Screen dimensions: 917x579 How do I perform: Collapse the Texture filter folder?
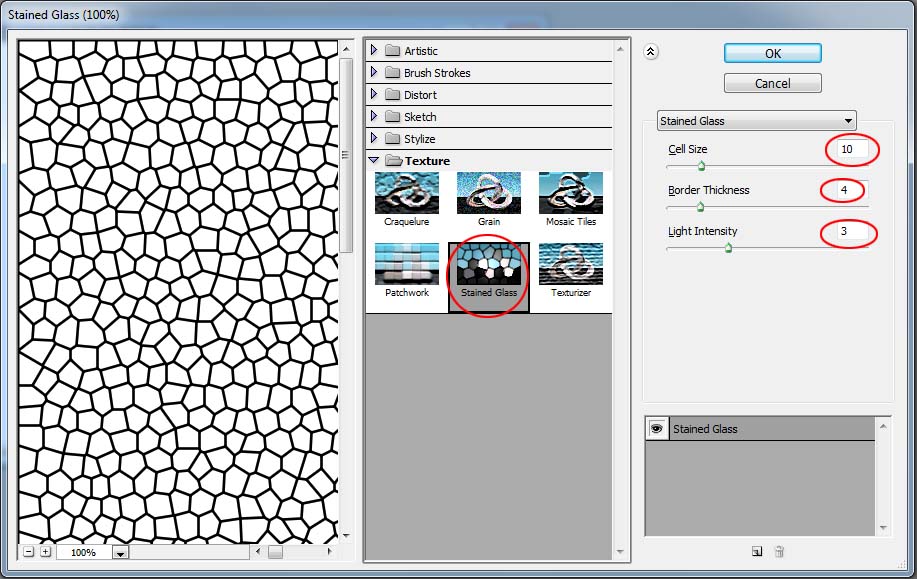tap(374, 161)
